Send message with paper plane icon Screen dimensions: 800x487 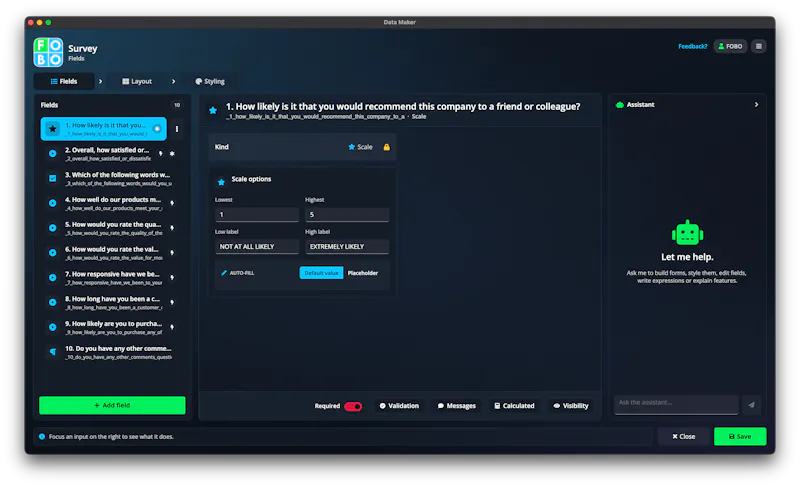(752, 405)
